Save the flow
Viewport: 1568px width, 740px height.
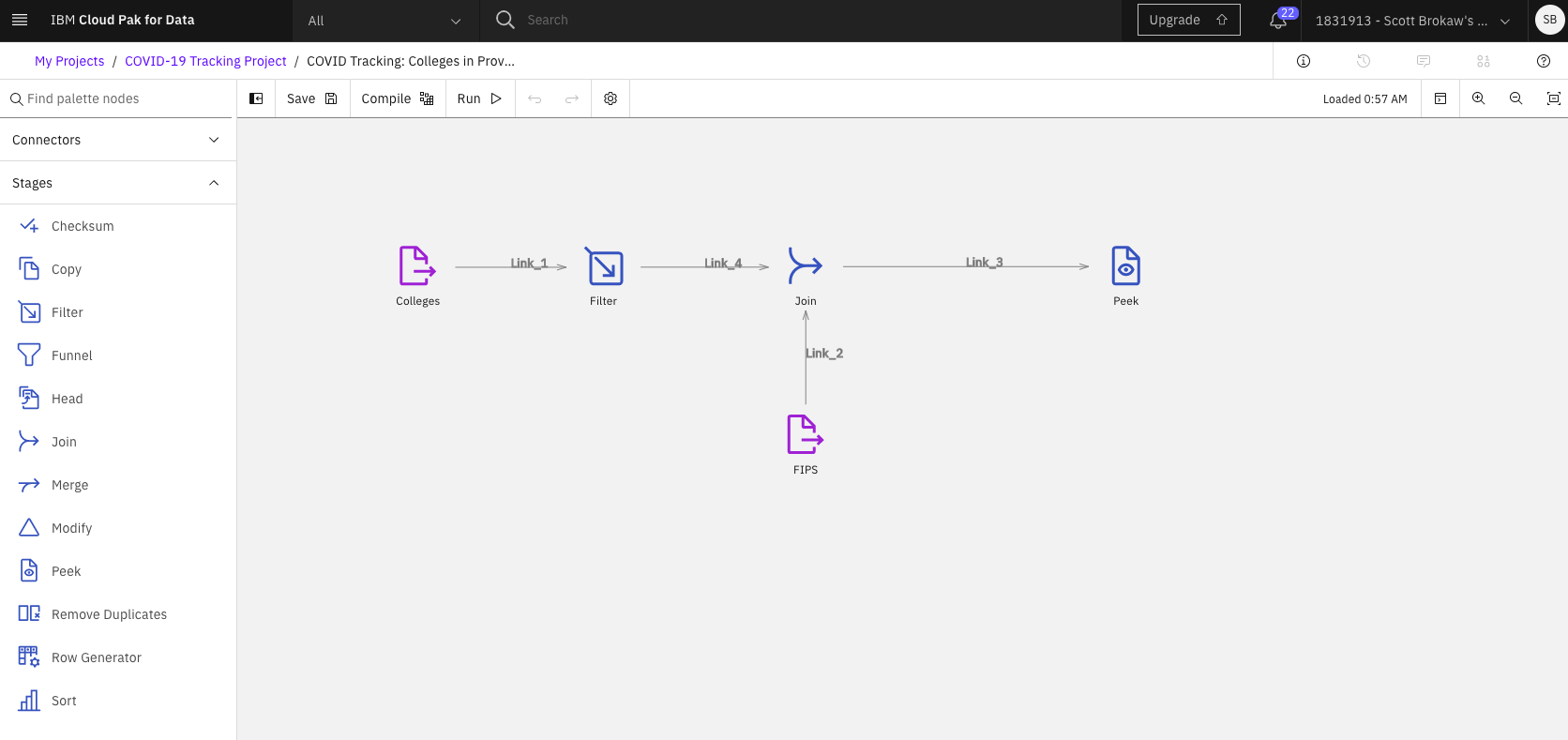click(312, 98)
